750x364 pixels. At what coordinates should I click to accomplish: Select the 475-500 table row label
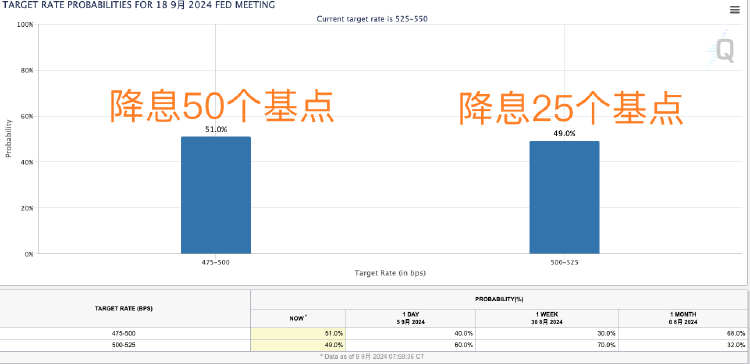click(x=125, y=333)
